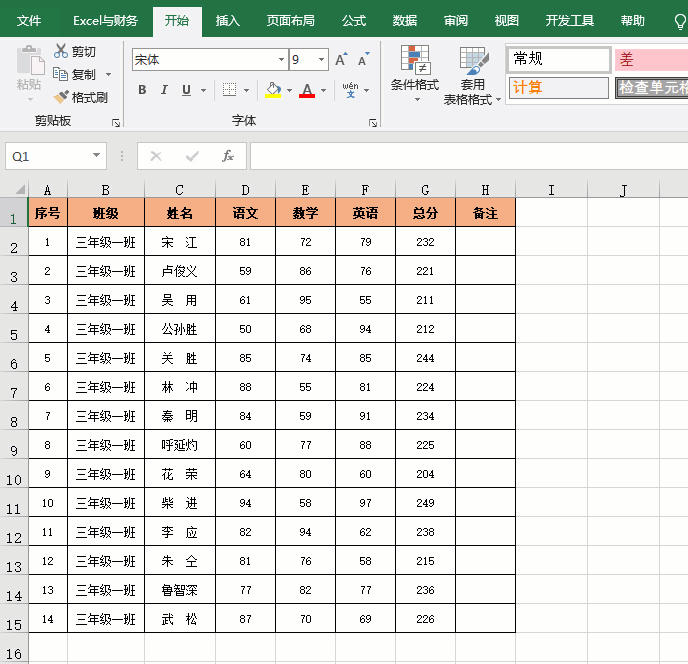Click inside the formula bar input
Viewport: 688px width, 664px height.
469,156
